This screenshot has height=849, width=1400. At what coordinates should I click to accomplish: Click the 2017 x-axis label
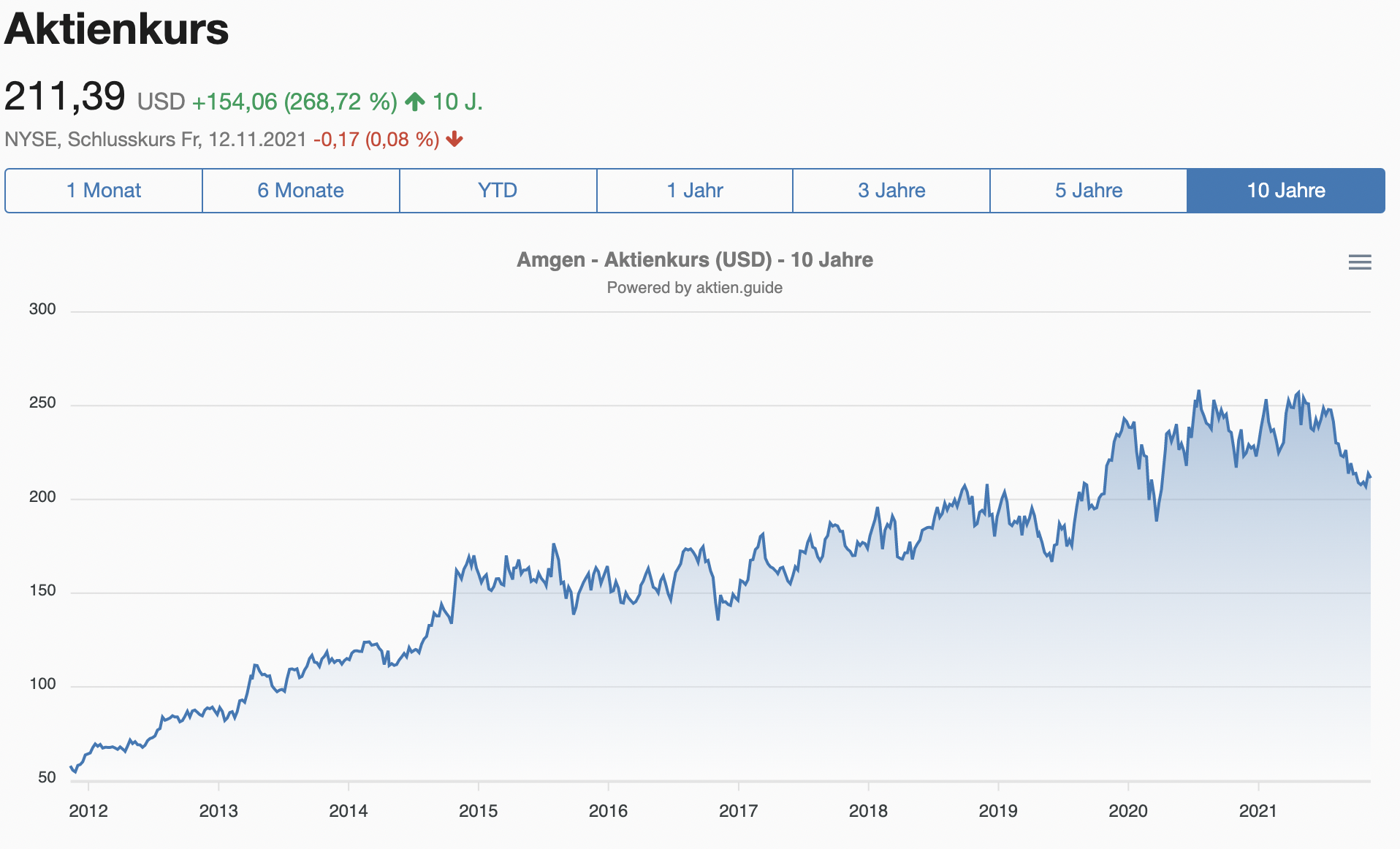[739, 811]
